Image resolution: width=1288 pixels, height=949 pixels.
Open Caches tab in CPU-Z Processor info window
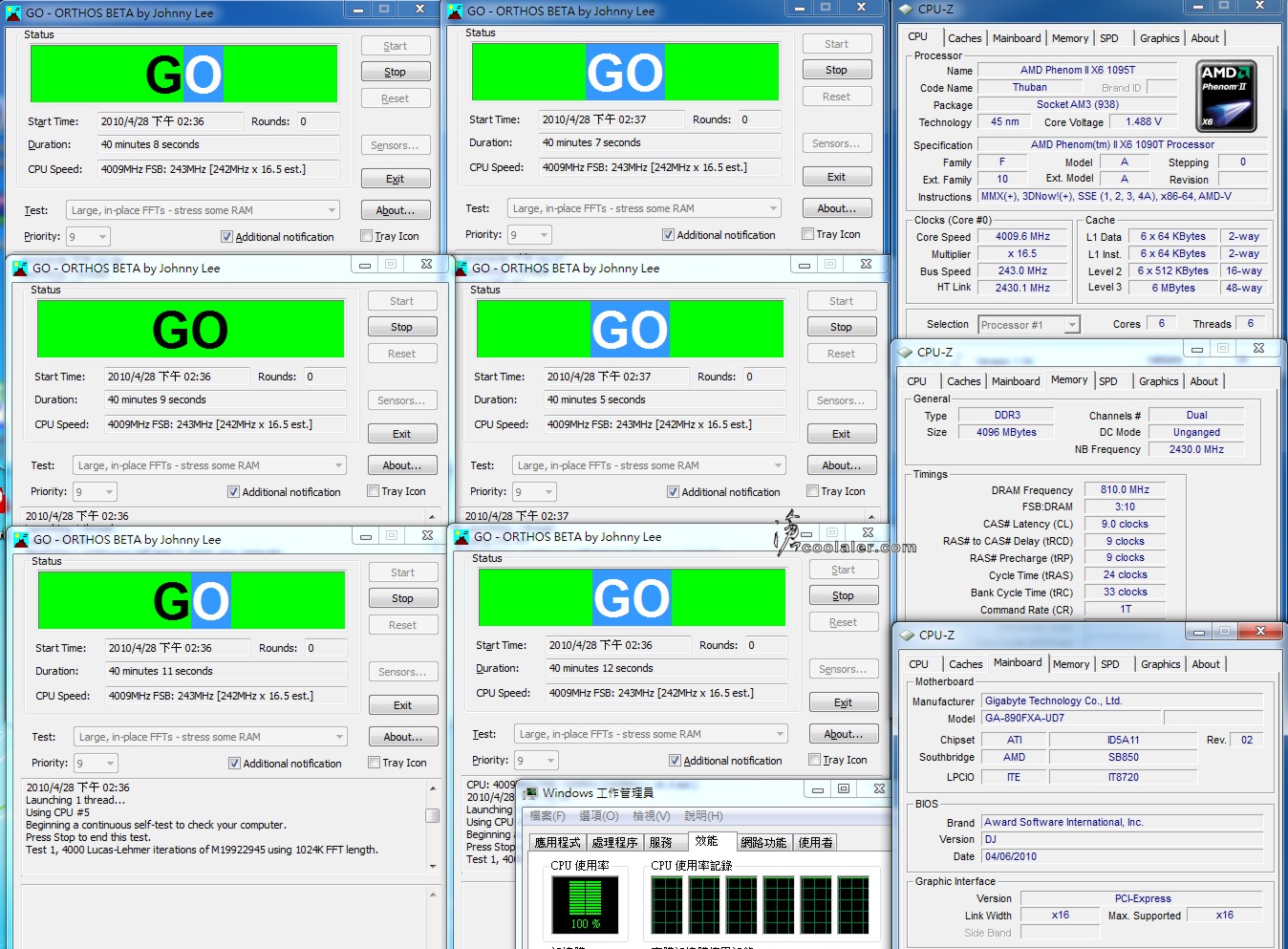click(964, 38)
